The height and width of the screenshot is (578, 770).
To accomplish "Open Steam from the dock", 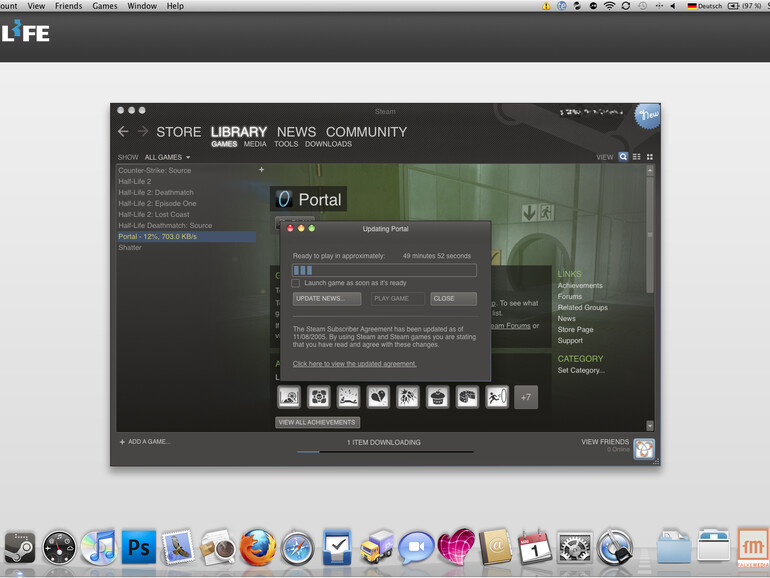I will tap(20, 547).
